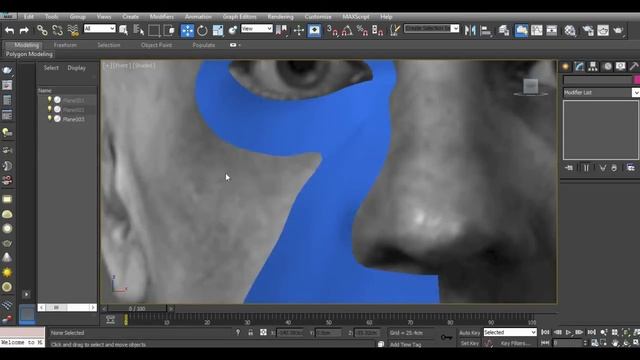The height and width of the screenshot is (360, 640).
Task: Click the Play Animation button
Action: click(x=569, y=332)
